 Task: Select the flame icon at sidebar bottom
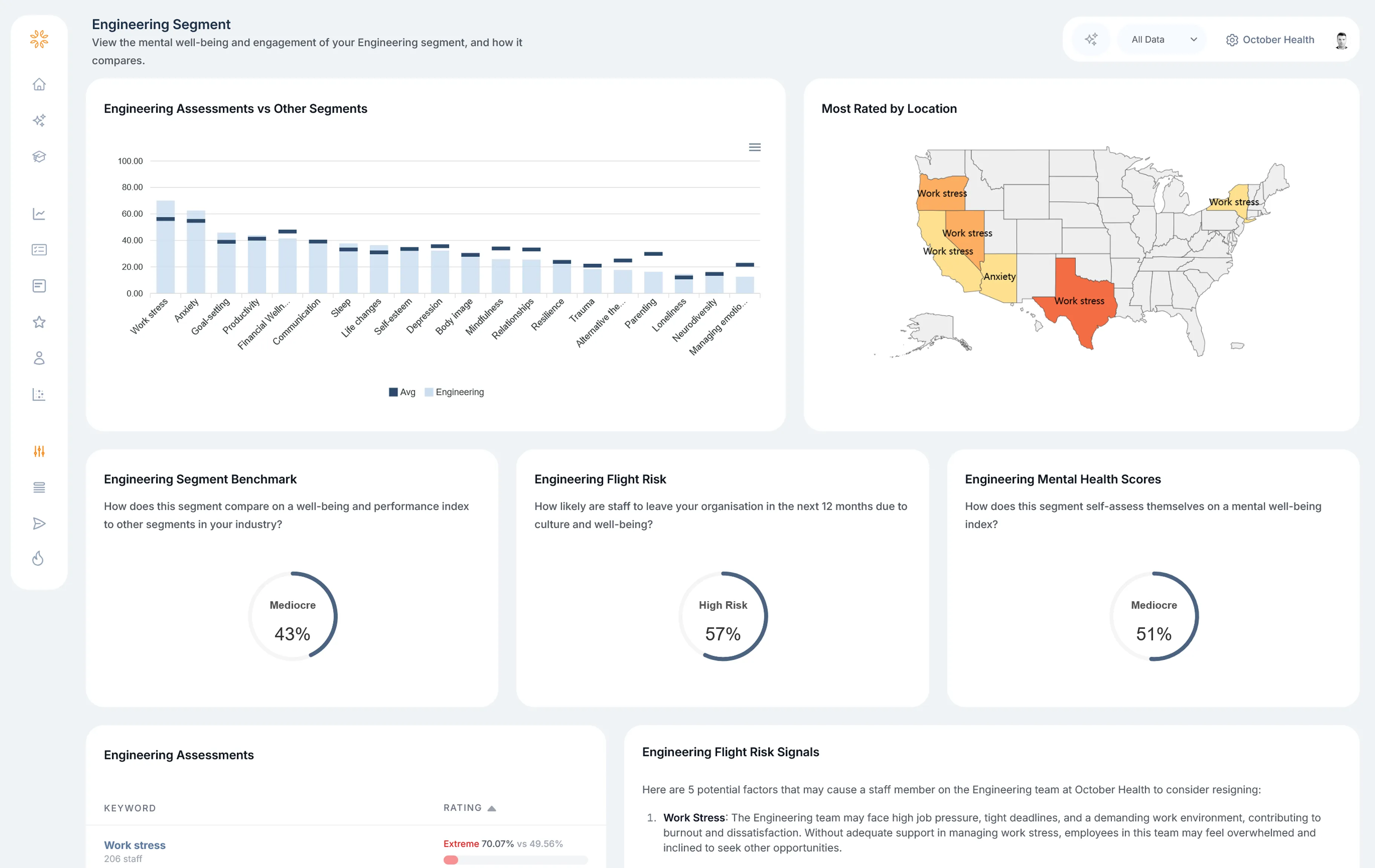[38, 559]
